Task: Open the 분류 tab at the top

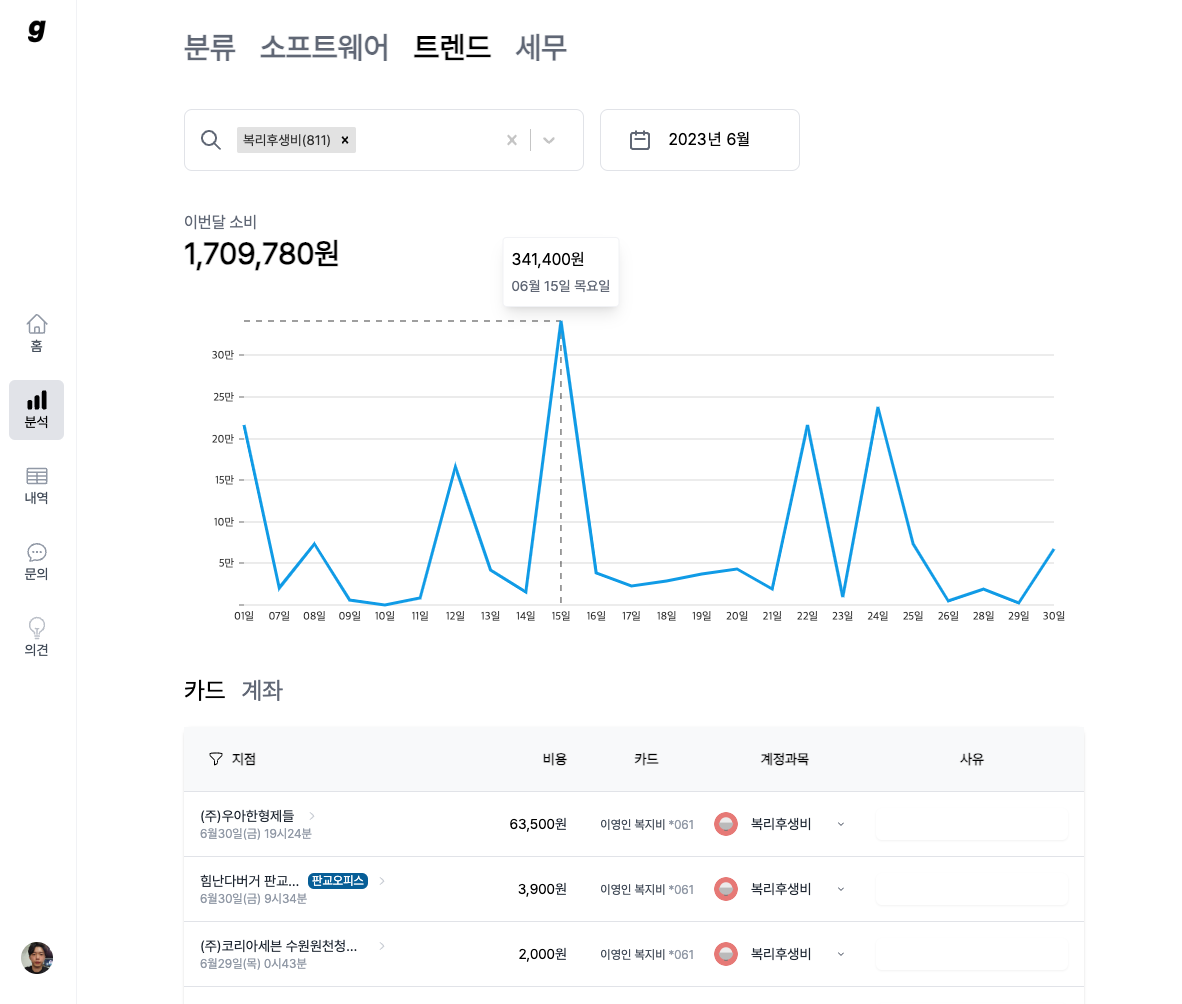Action: (209, 46)
